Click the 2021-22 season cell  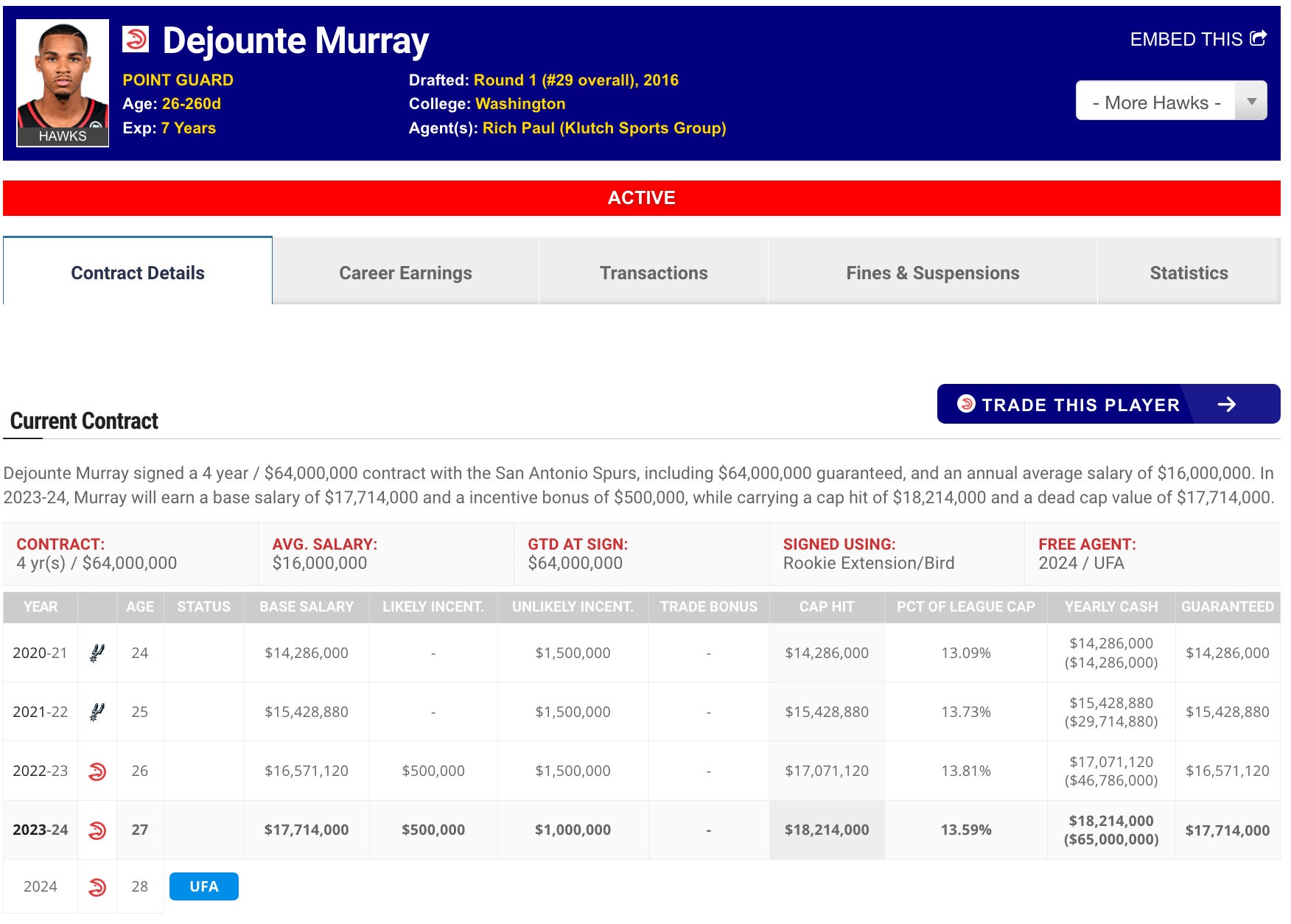41,712
